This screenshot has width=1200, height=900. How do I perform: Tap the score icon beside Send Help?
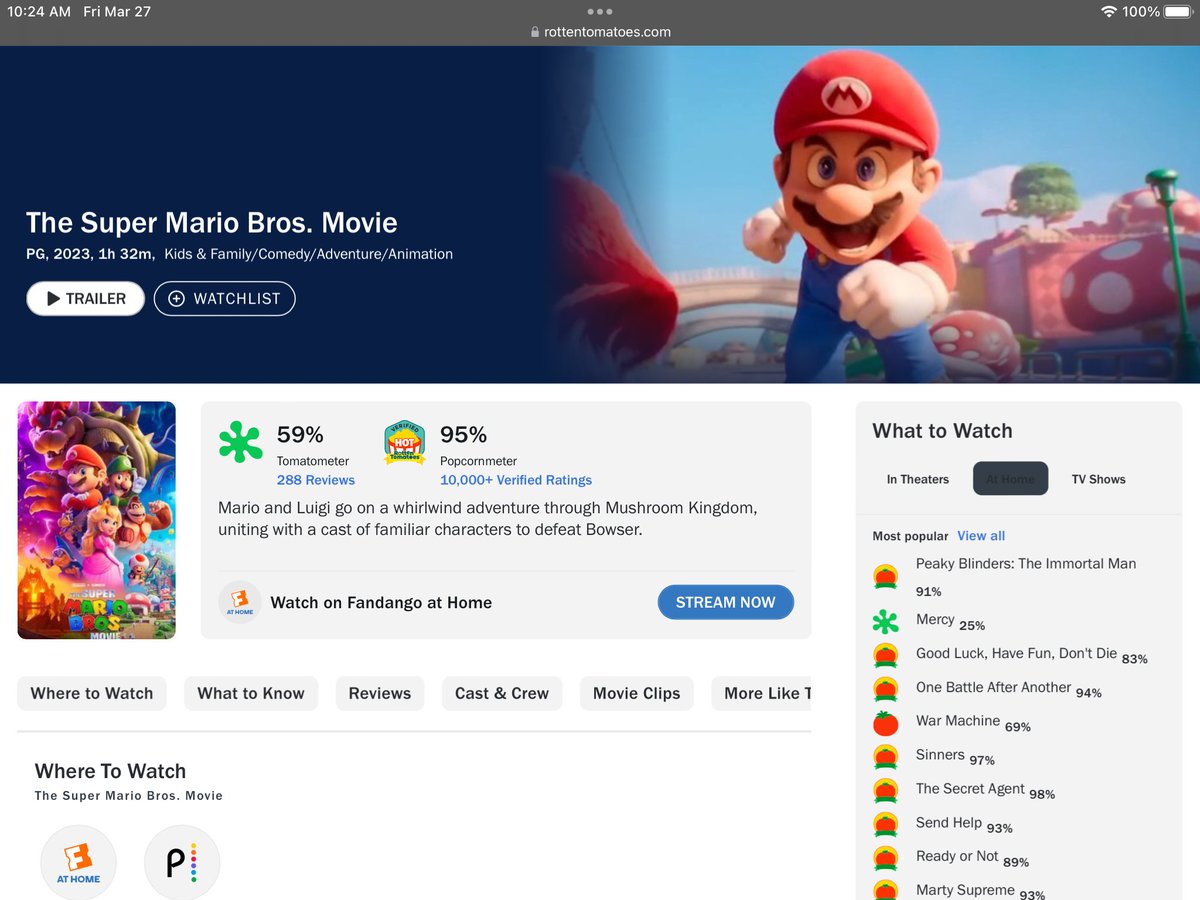point(885,825)
